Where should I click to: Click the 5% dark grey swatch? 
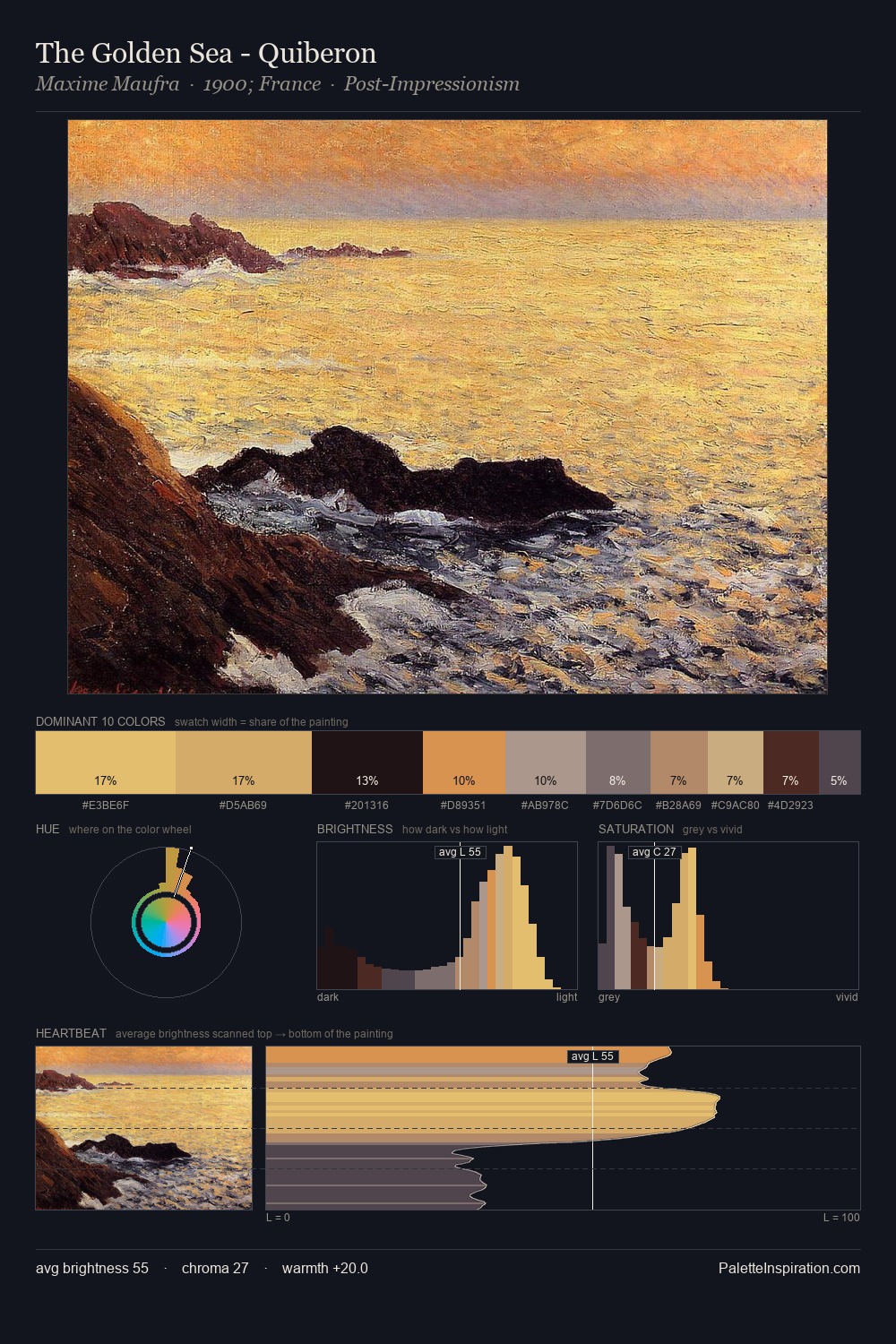click(x=840, y=762)
